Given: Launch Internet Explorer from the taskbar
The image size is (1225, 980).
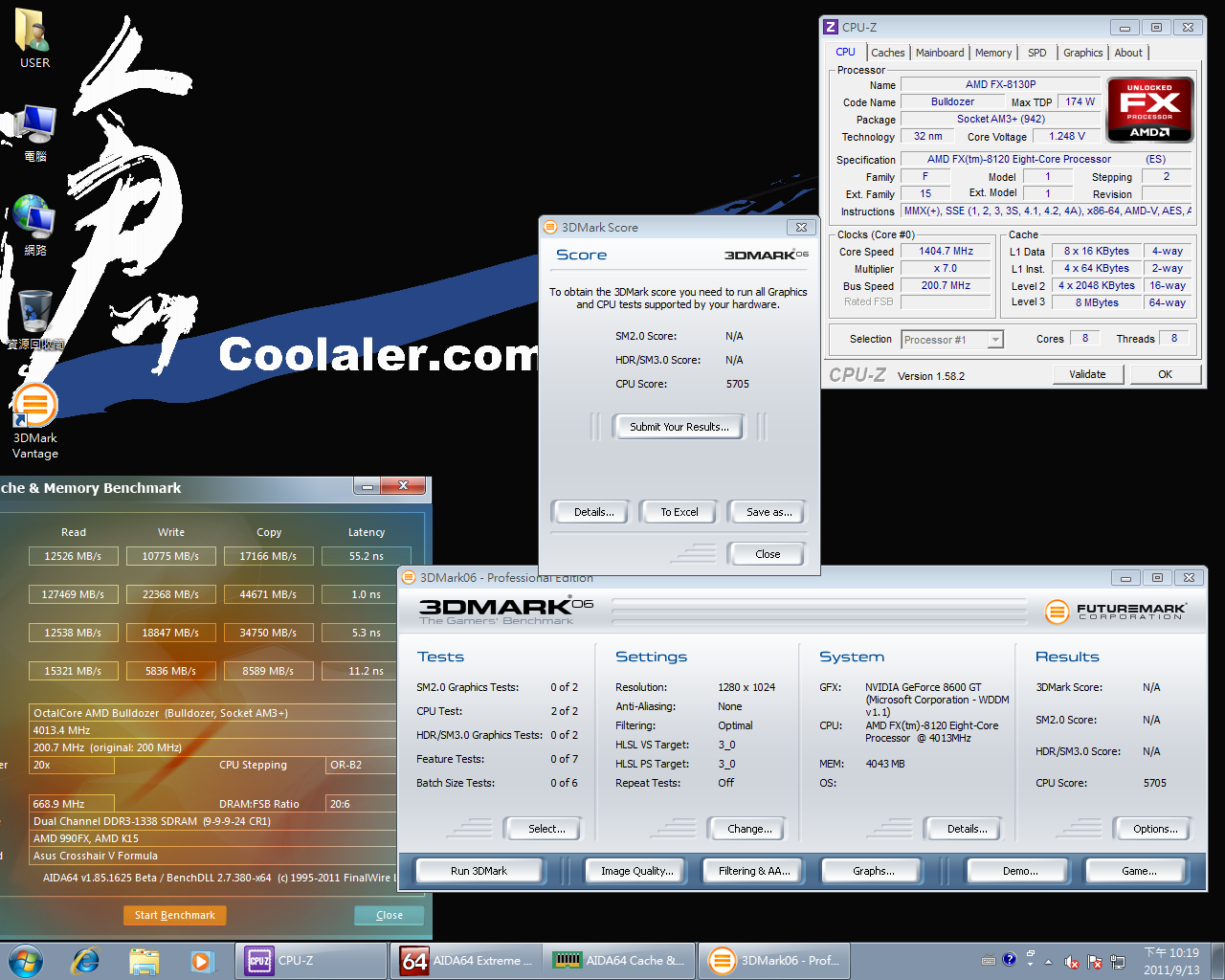Looking at the screenshot, I should (x=86, y=960).
